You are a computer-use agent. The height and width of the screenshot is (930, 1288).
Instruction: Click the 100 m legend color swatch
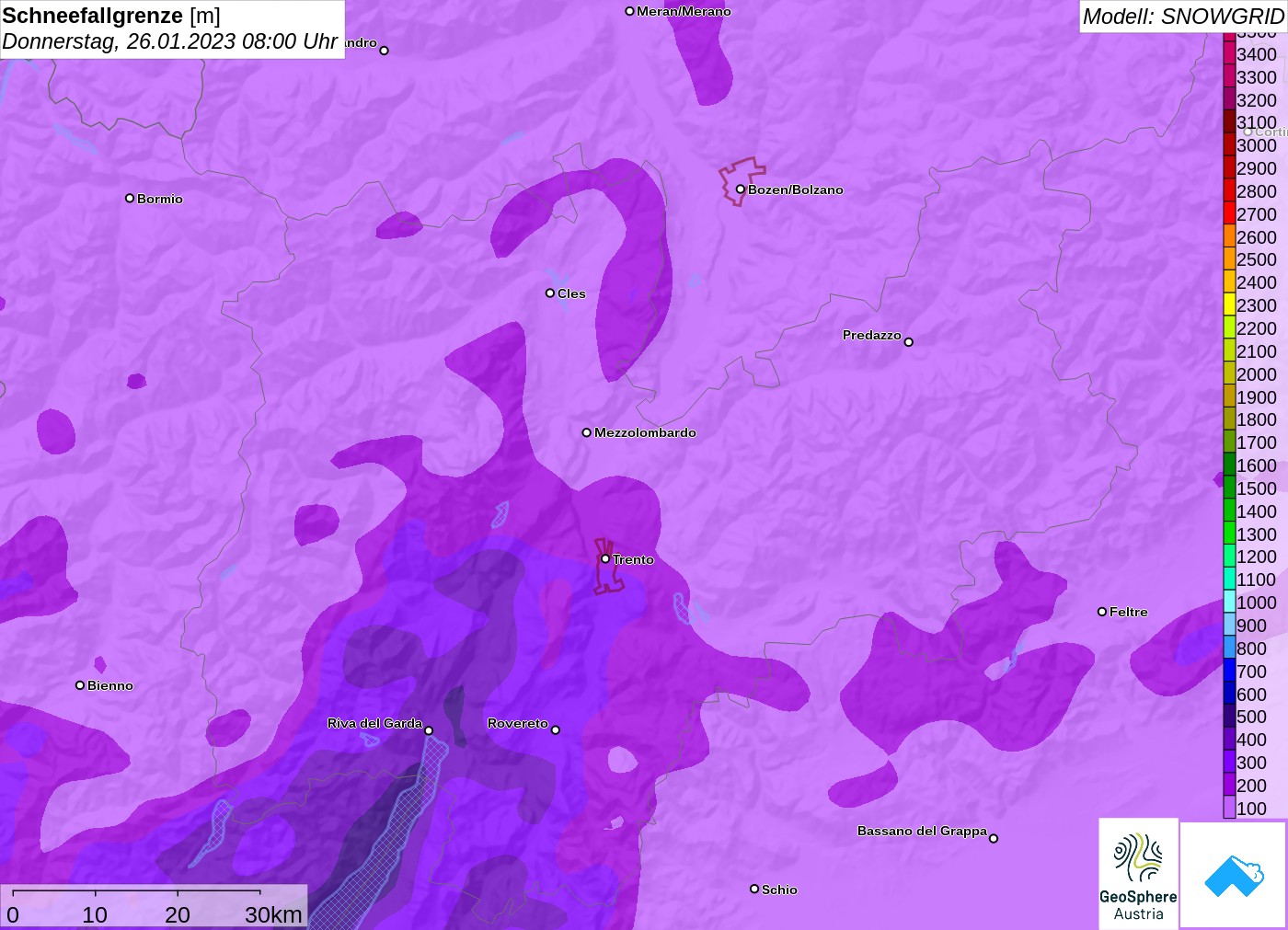tap(1229, 808)
